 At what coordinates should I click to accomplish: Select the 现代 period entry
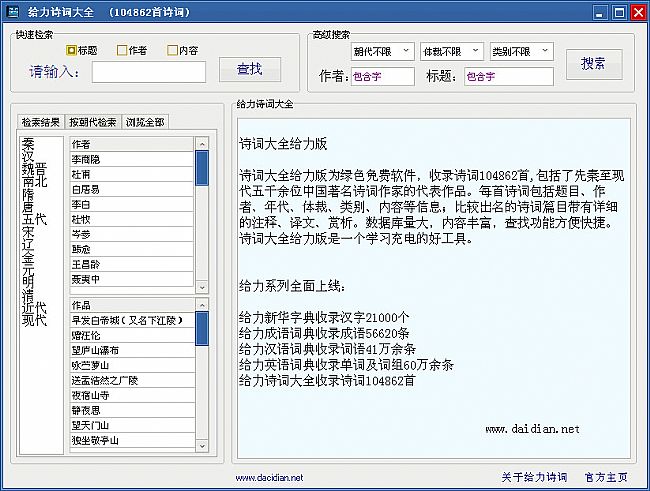pyautogui.click(x=34, y=320)
